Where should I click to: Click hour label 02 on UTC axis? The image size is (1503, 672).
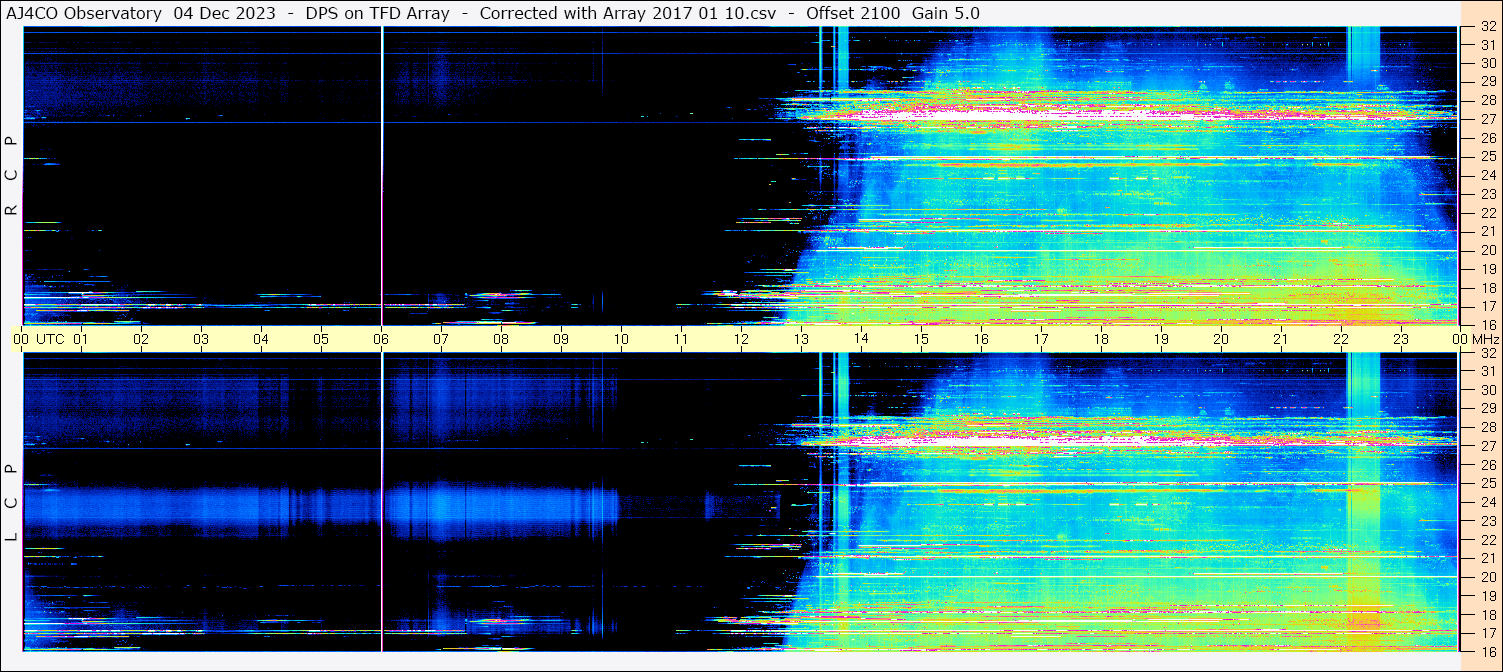[x=141, y=339]
